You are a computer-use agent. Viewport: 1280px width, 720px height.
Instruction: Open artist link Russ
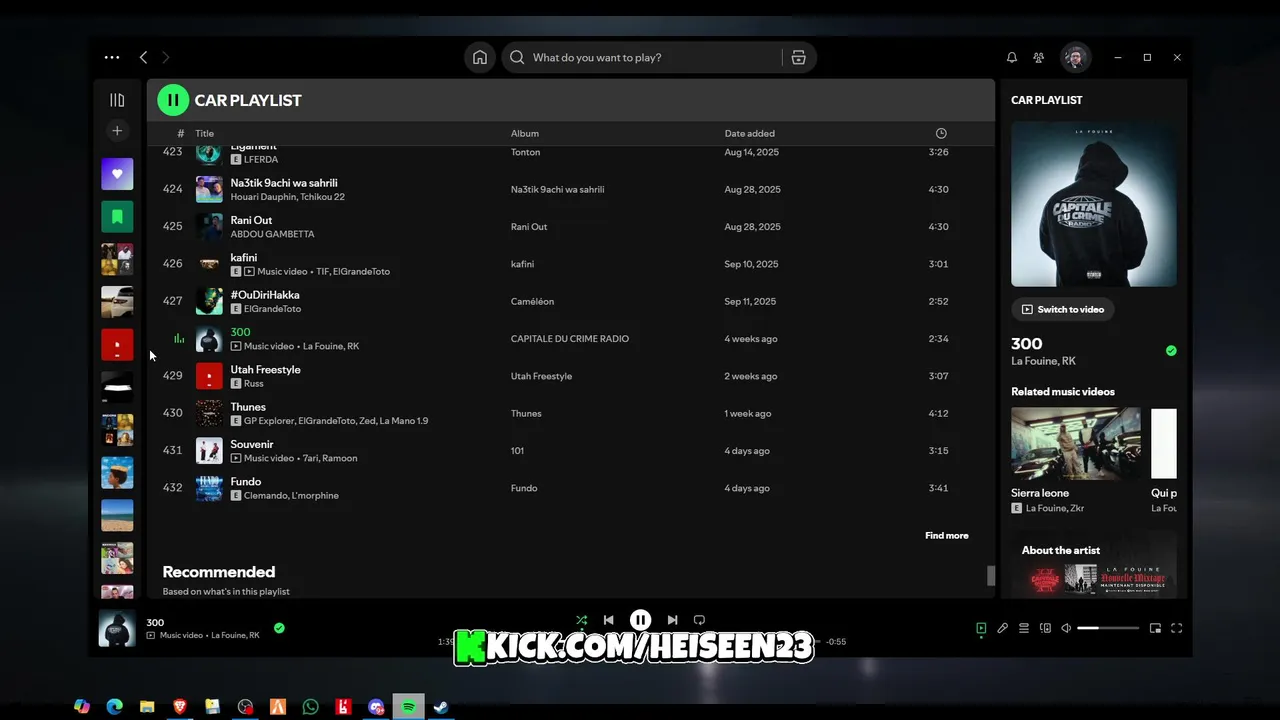click(254, 384)
